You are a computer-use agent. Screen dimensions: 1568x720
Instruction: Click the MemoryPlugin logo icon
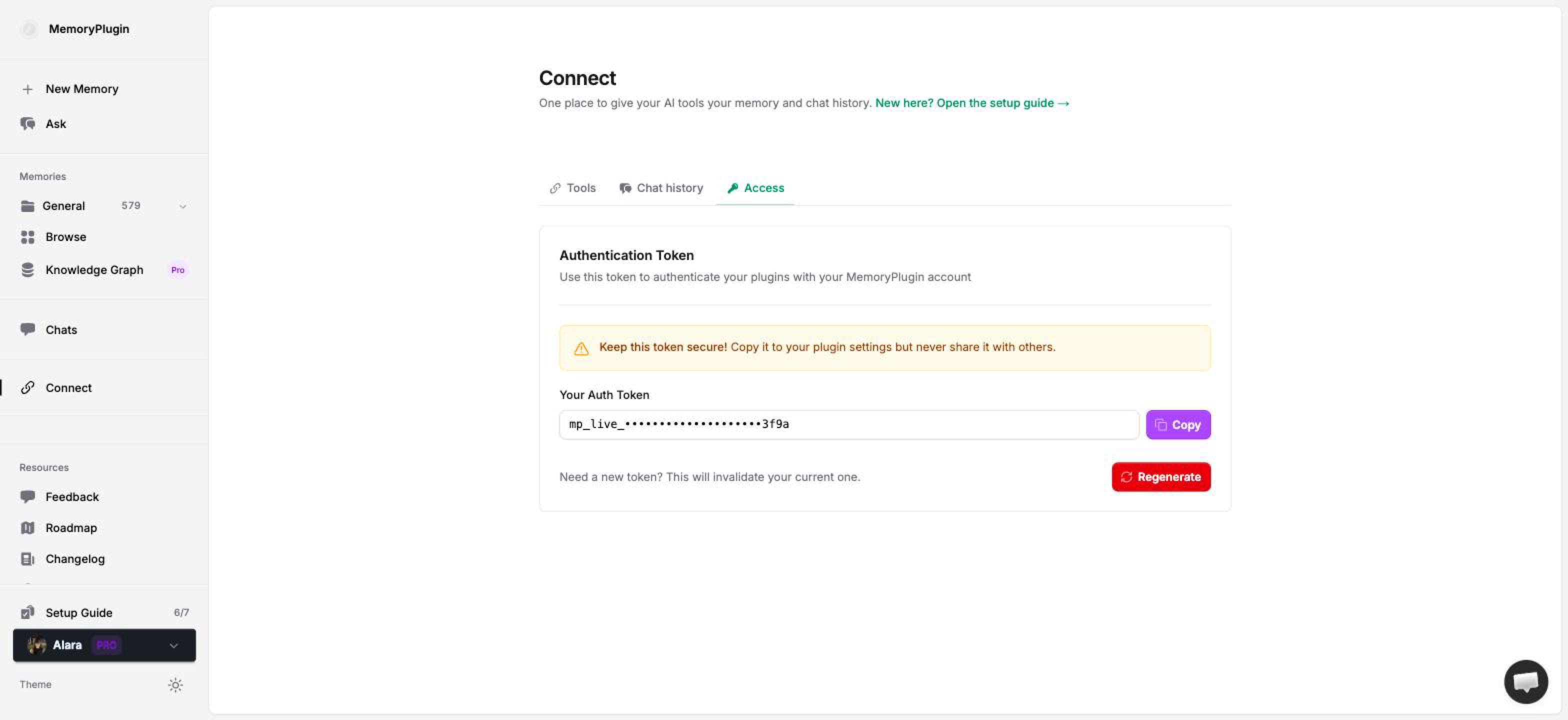[x=29, y=28]
